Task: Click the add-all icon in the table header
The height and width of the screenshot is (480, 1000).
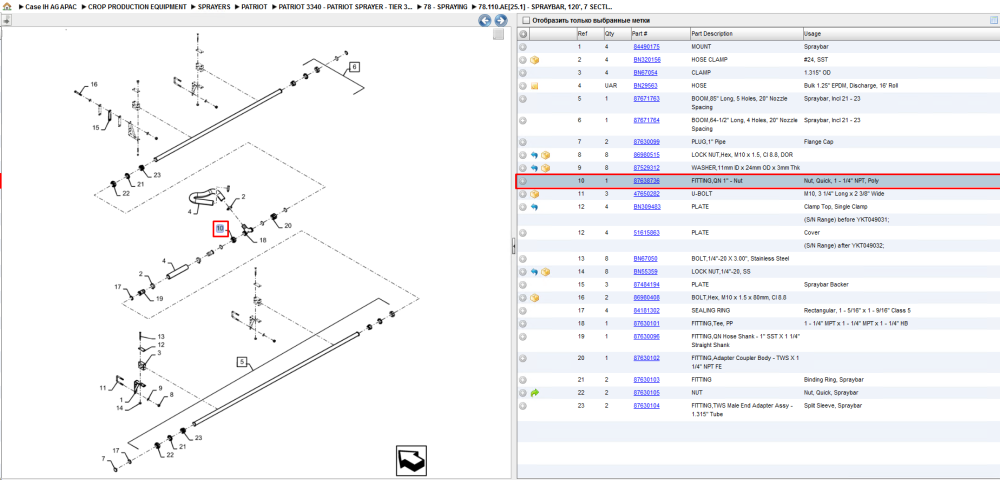Action: [x=523, y=33]
